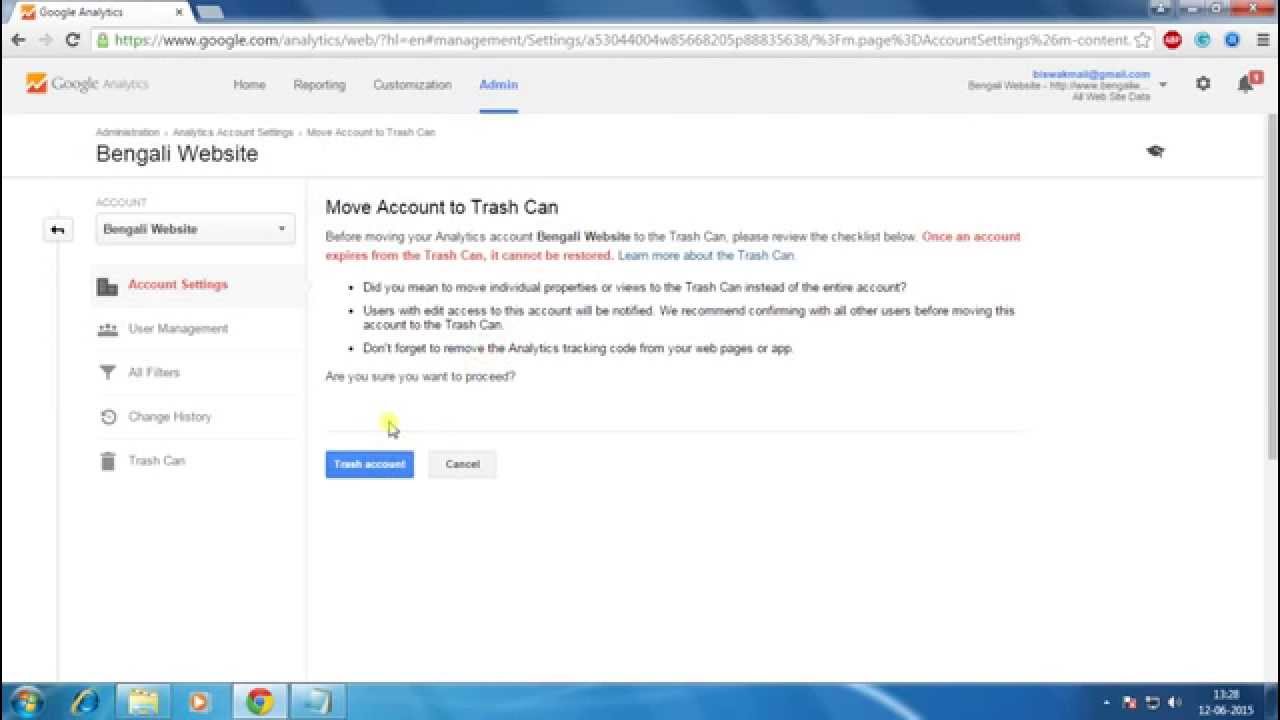Click the All Filters funnel icon

(x=107, y=373)
